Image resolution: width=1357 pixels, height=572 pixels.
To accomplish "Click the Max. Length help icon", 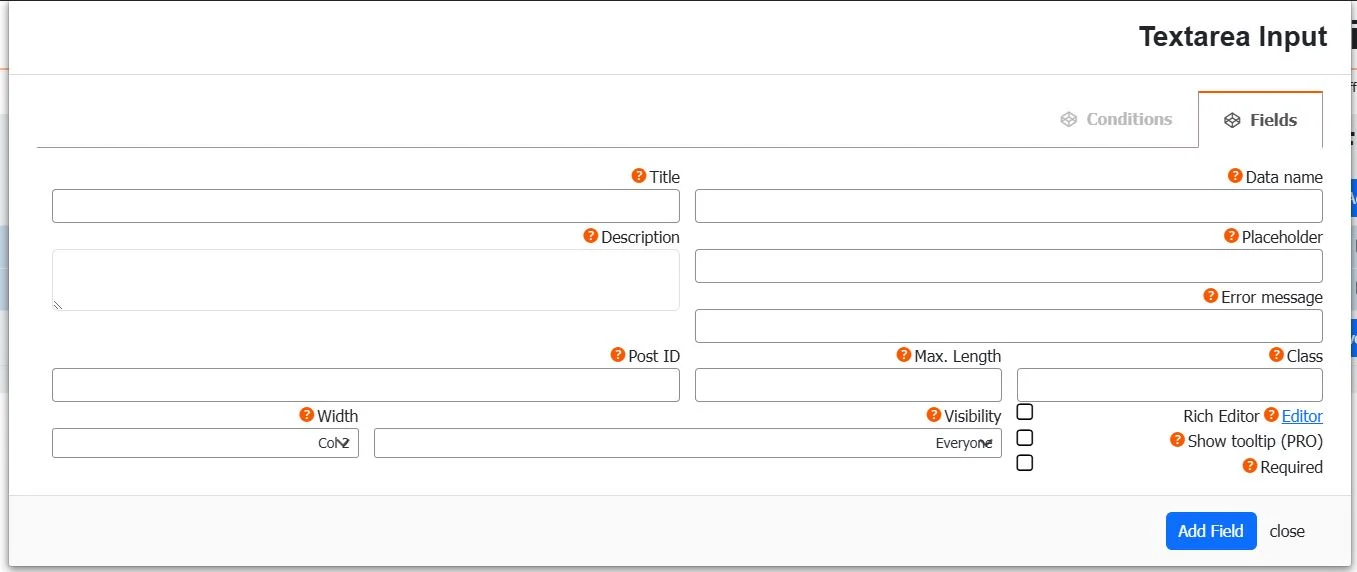I will click(x=904, y=355).
